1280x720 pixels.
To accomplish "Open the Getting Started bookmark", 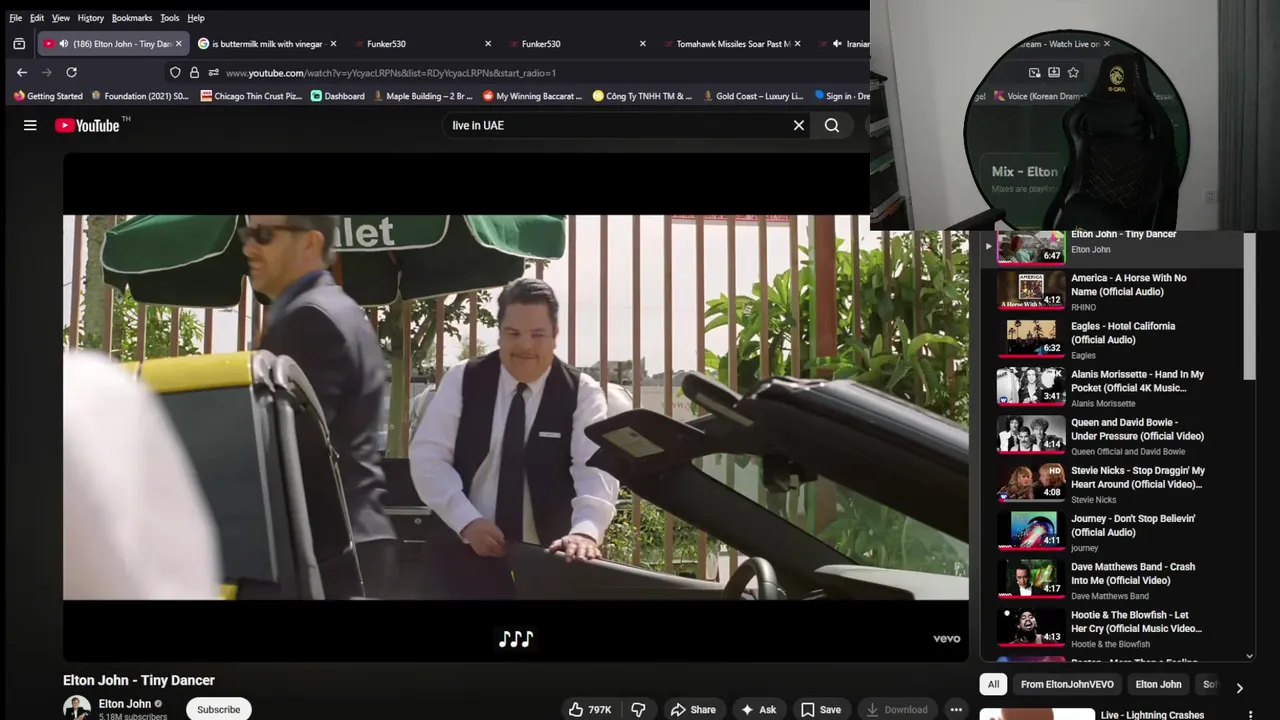I will 48,96.
